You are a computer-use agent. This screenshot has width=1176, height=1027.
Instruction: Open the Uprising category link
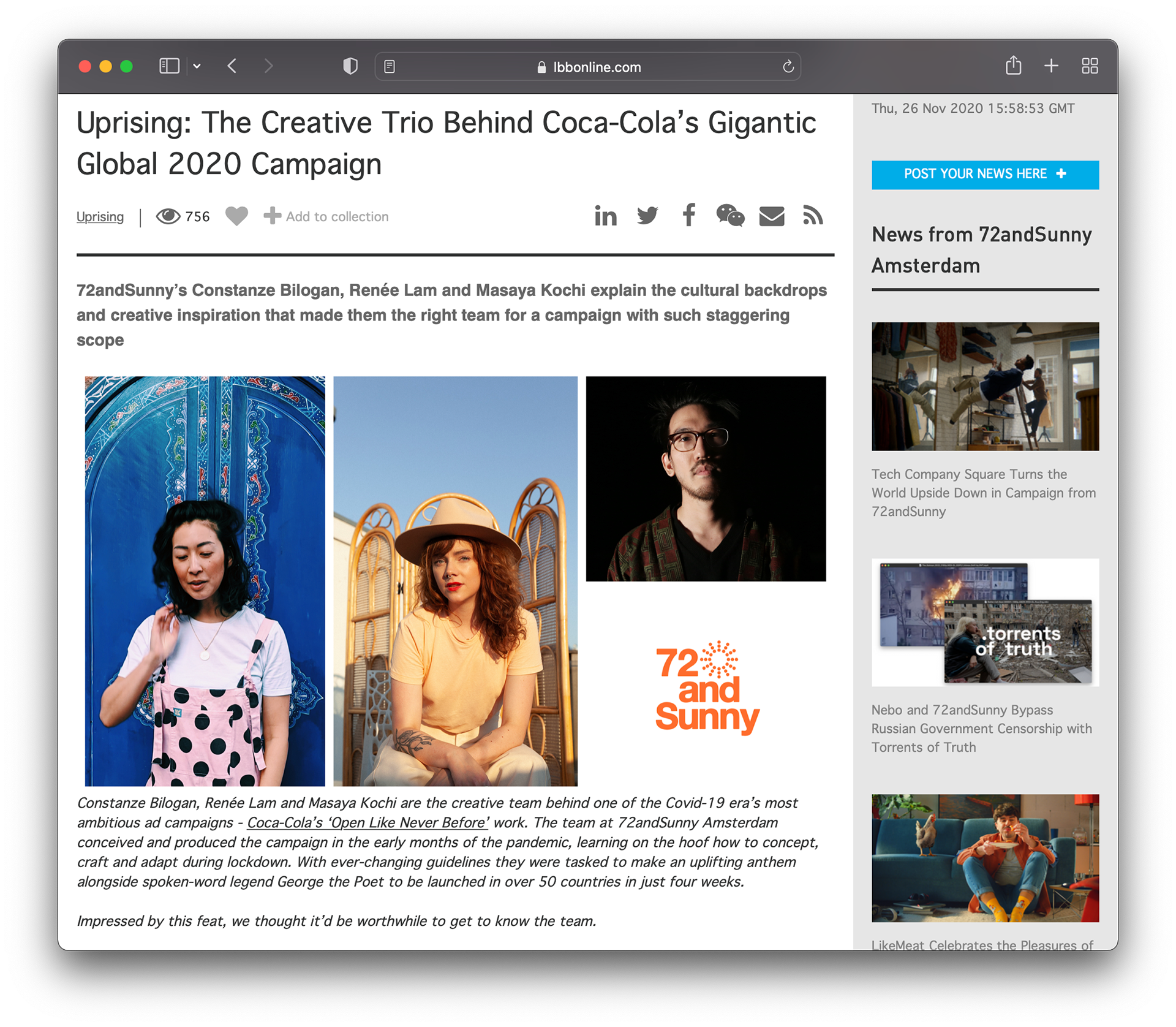pyautogui.click(x=100, y=217)
